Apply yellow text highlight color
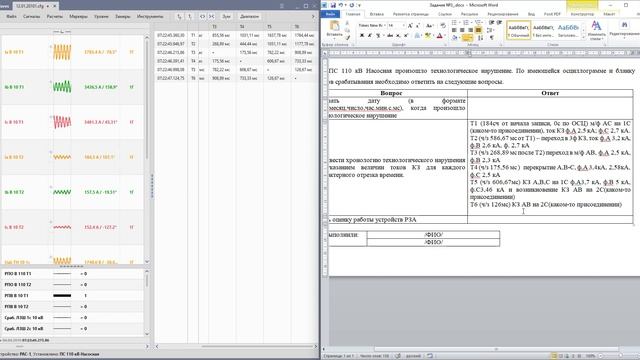 [x=427, y=36]
